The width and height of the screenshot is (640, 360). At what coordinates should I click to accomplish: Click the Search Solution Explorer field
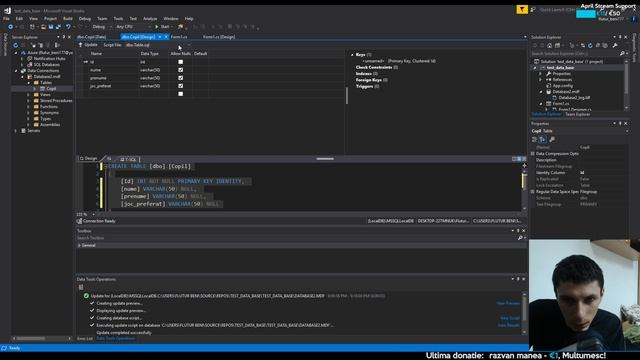(575, 53)
